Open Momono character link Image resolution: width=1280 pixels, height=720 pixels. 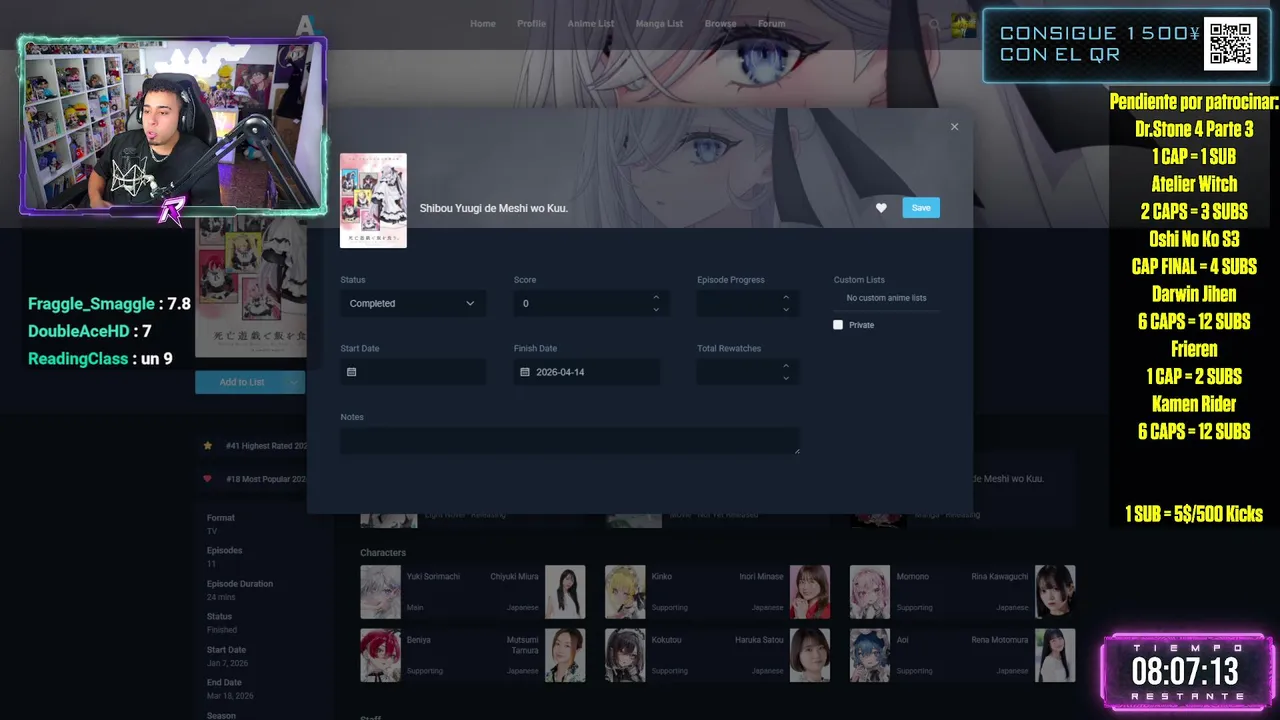(x=912, y=577)
